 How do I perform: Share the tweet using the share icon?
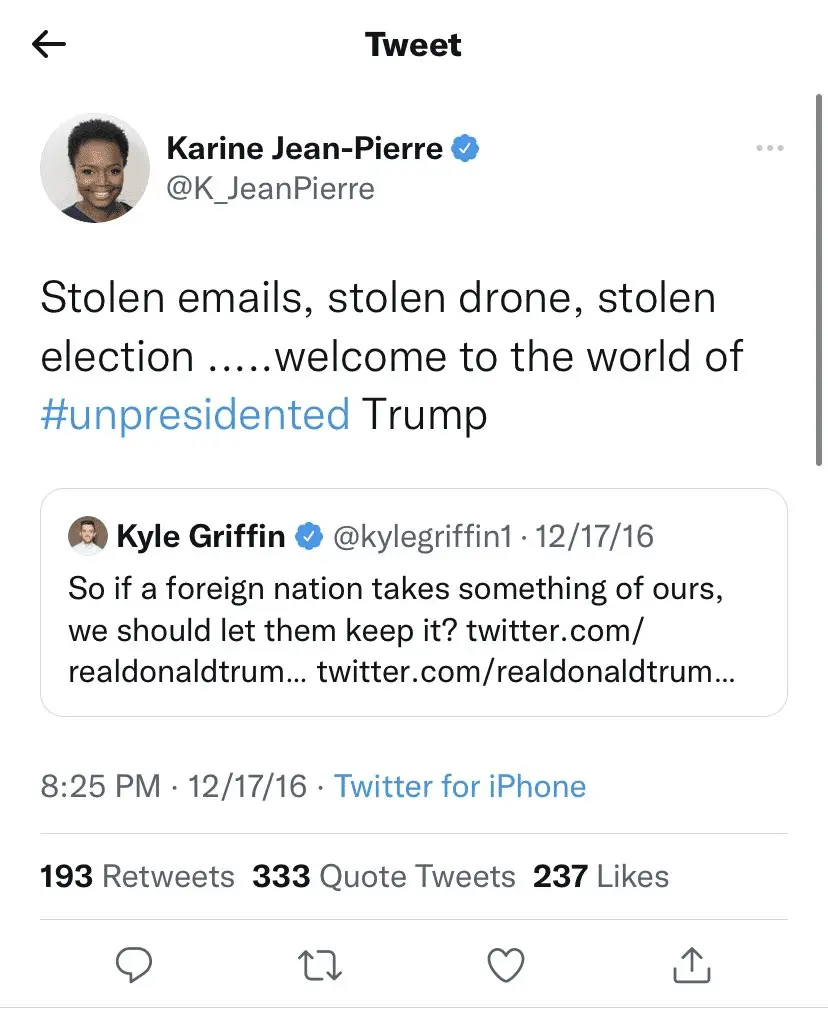pos(692,964)
